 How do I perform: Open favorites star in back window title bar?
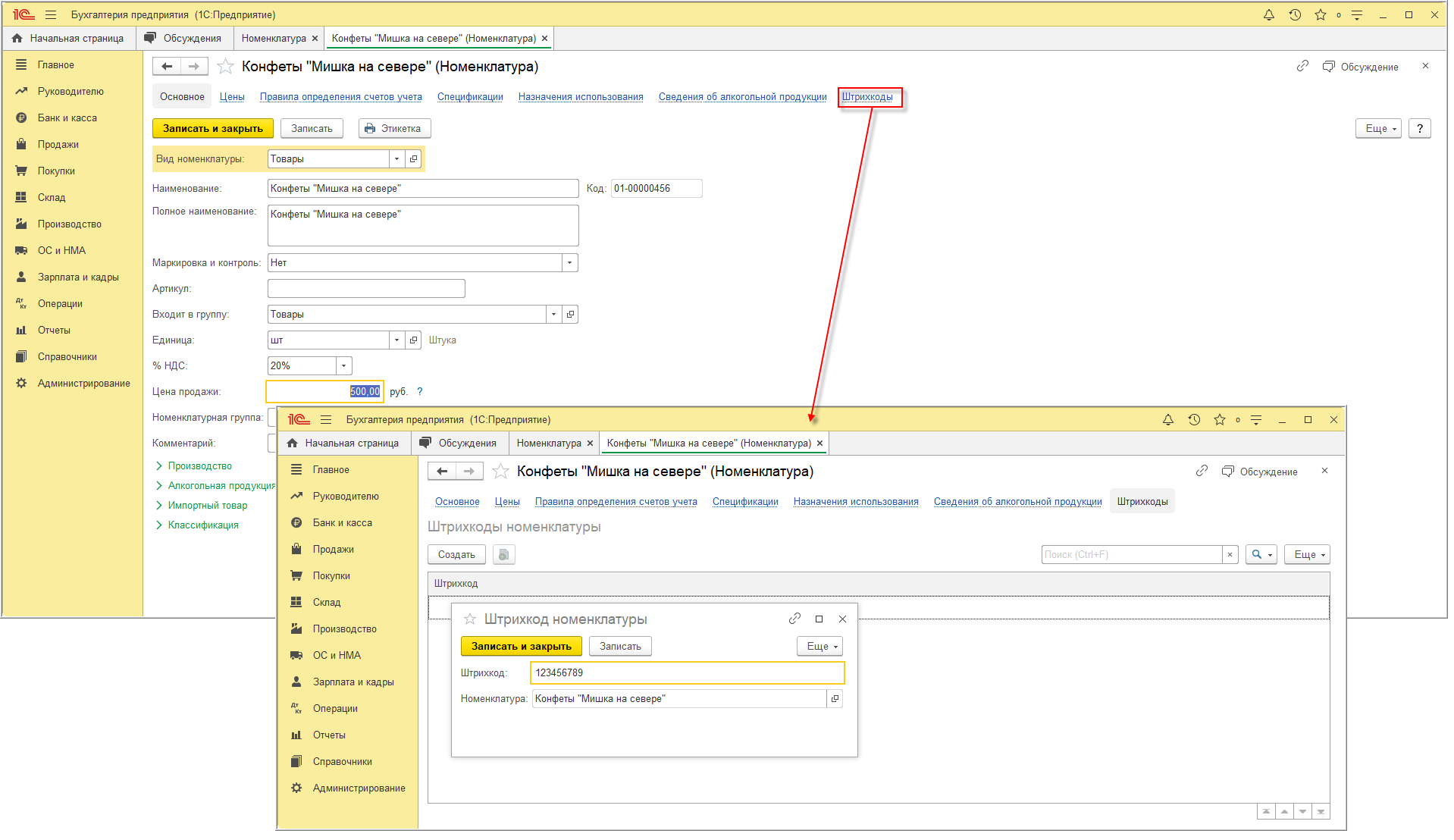tap(1320, 14)
